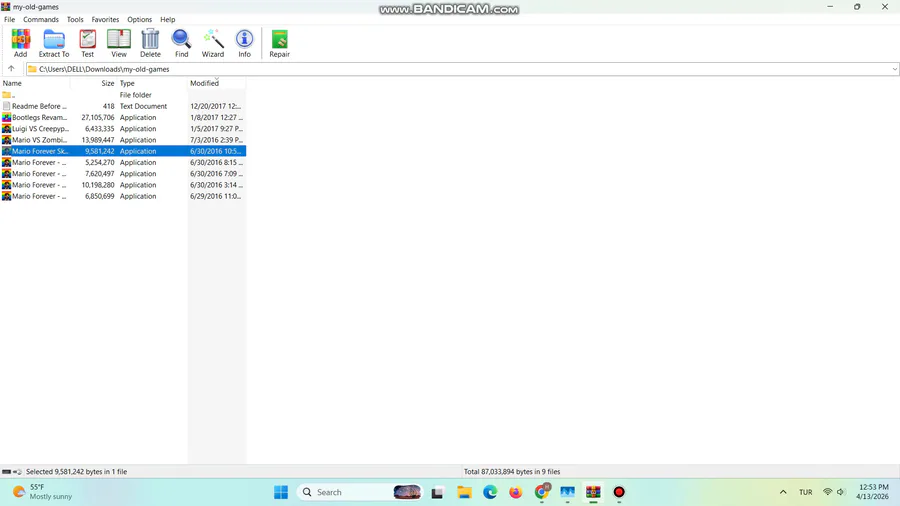Switch to WinRAR taskbar icon
Screen dimensions: 900x506
coord(593,492)
